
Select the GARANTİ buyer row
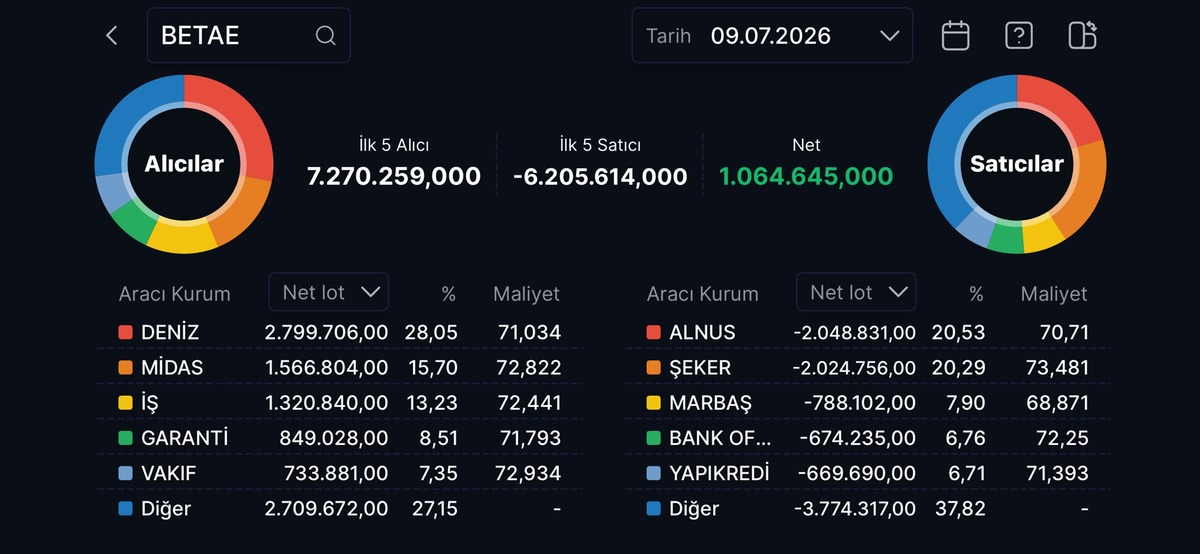tap(340, 438)
